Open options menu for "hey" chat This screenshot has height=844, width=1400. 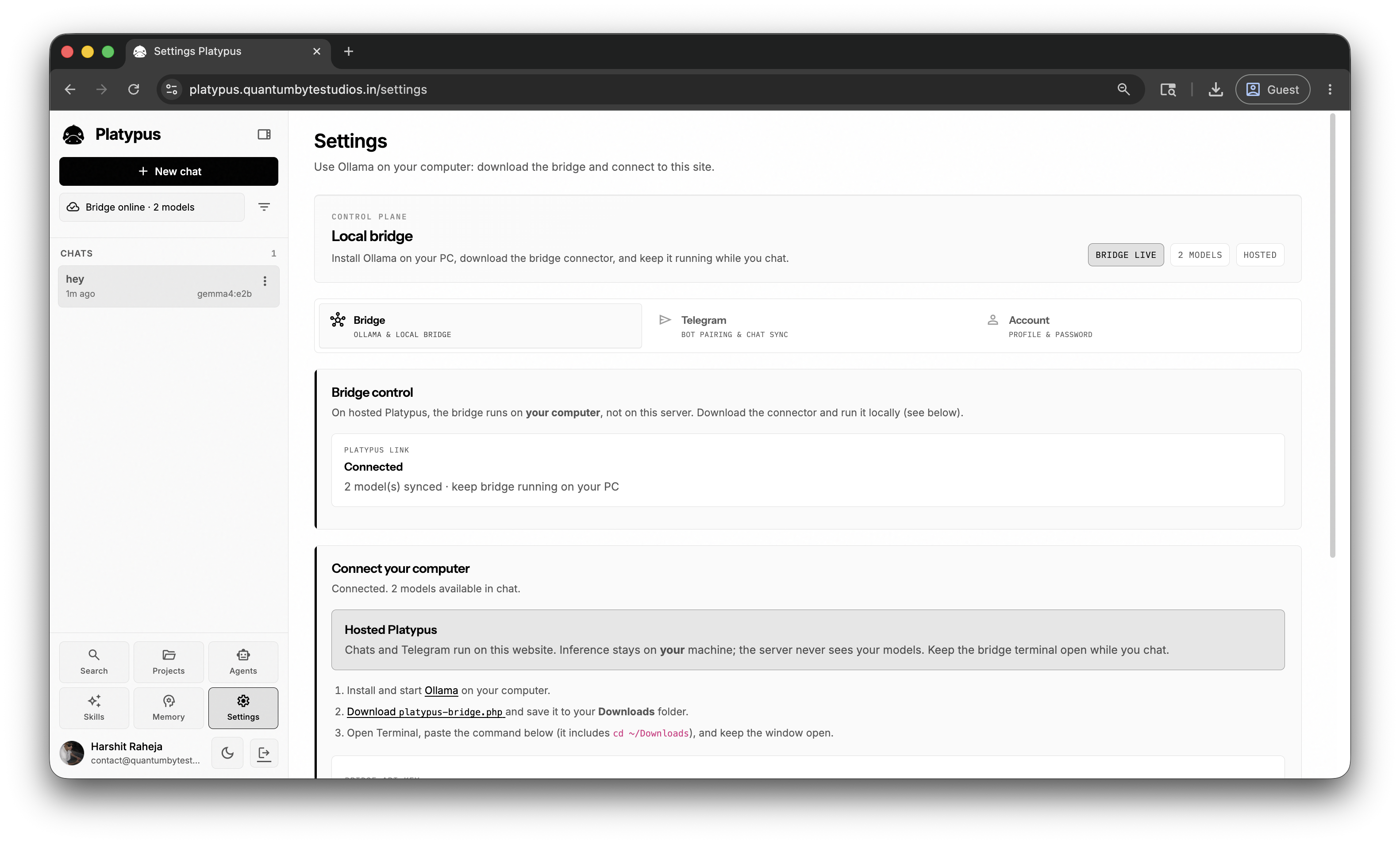[265, 281]
